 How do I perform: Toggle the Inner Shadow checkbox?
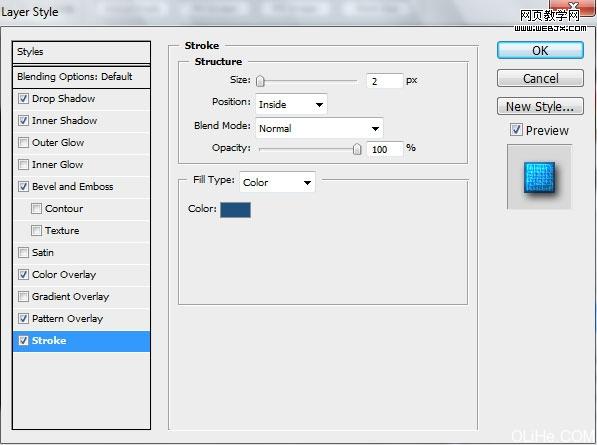coord(23,121)
